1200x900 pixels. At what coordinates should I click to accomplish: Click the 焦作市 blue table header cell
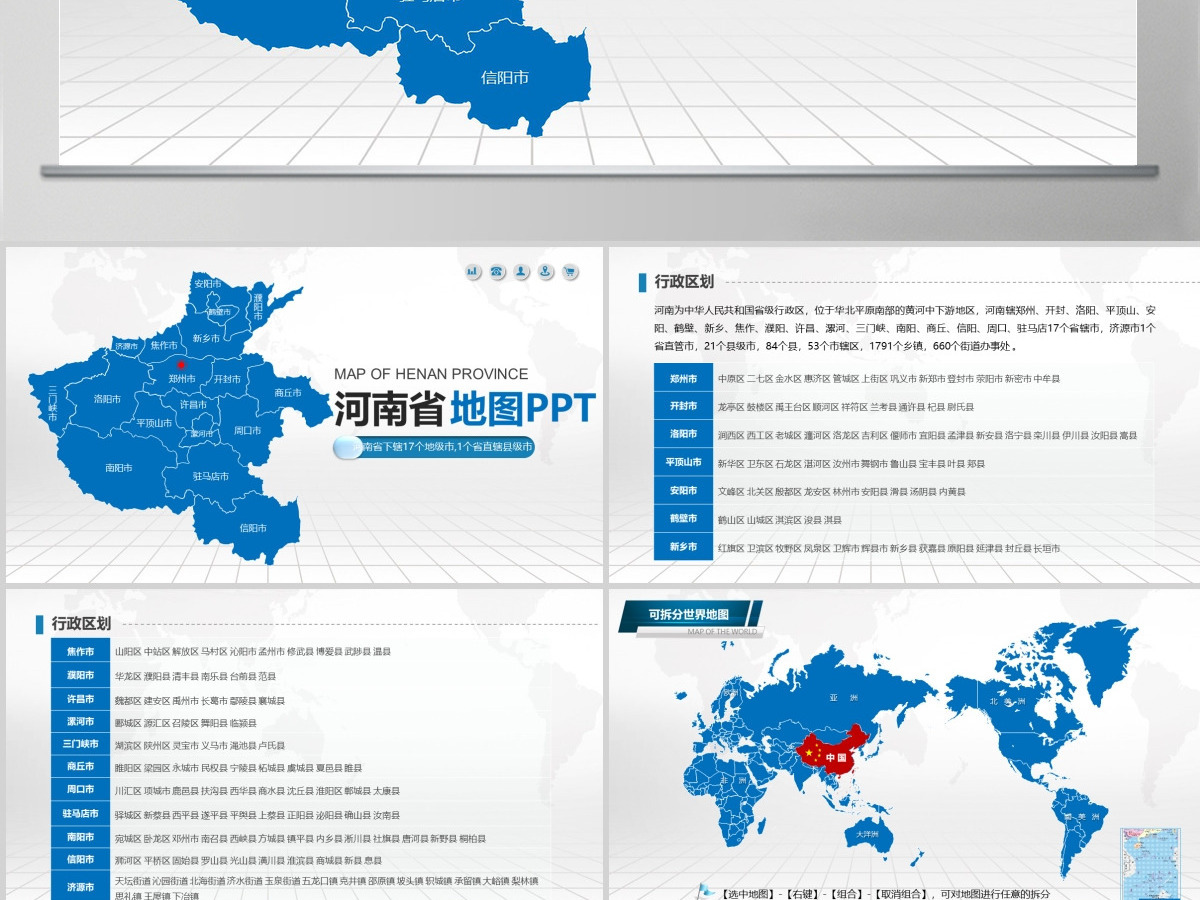(80, 651)
